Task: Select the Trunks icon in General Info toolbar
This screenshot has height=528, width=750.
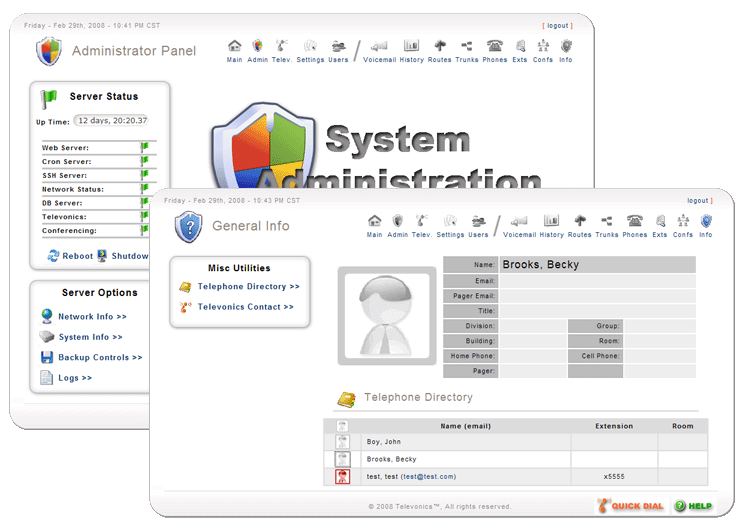Action: 607,222
